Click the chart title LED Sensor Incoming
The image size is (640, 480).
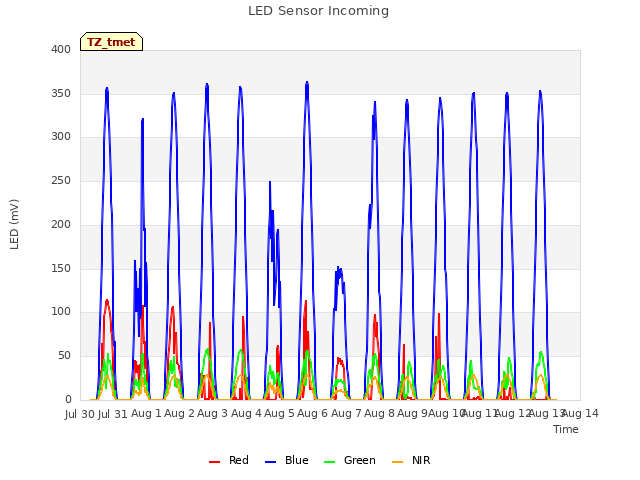click(318, 11)
